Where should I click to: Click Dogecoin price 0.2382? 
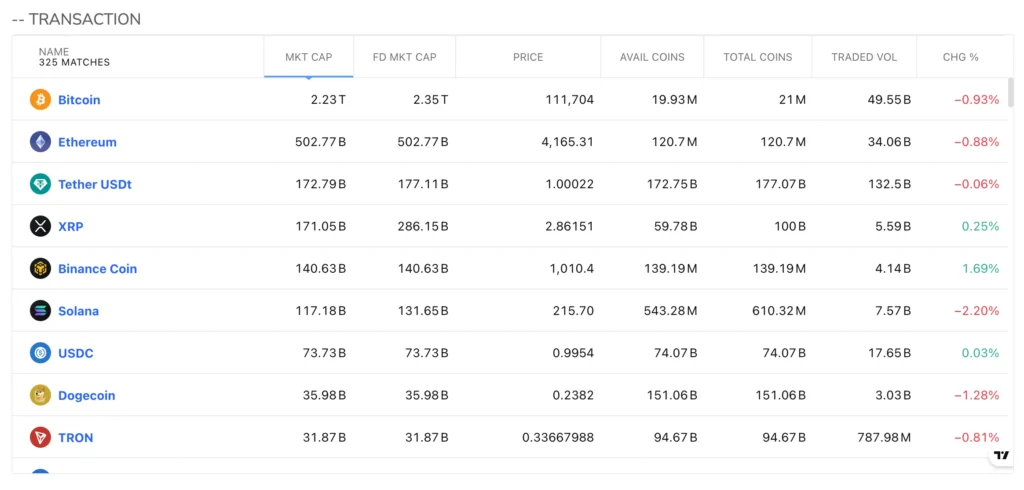(x=575, y=395)
